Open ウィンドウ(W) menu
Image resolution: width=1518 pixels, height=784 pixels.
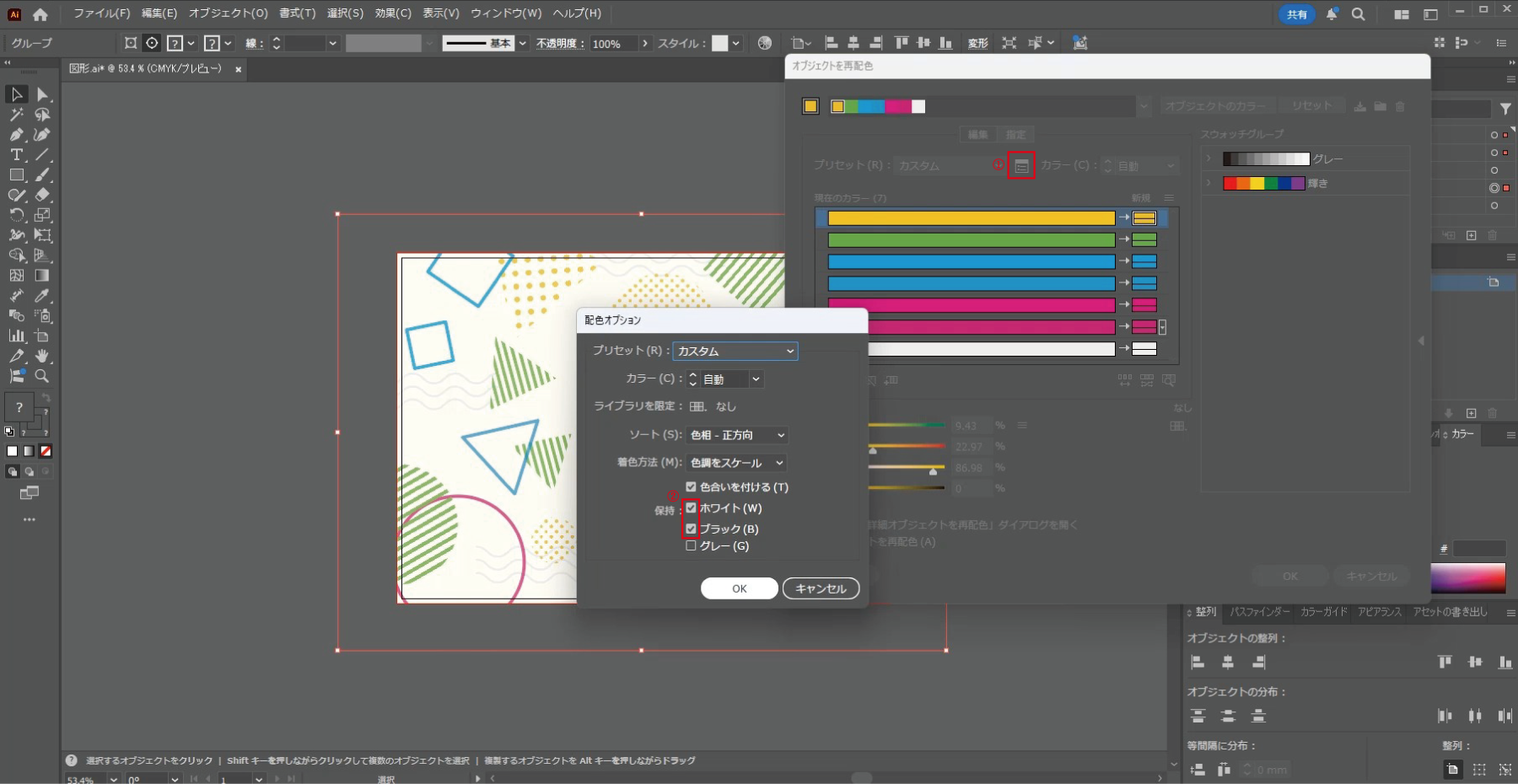[x=506, y=13]
